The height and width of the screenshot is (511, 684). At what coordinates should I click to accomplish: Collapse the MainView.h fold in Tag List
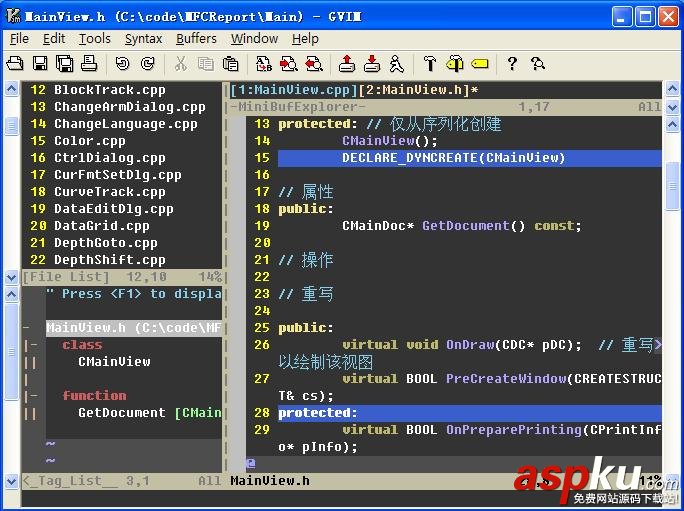click(x=27, y=328)
